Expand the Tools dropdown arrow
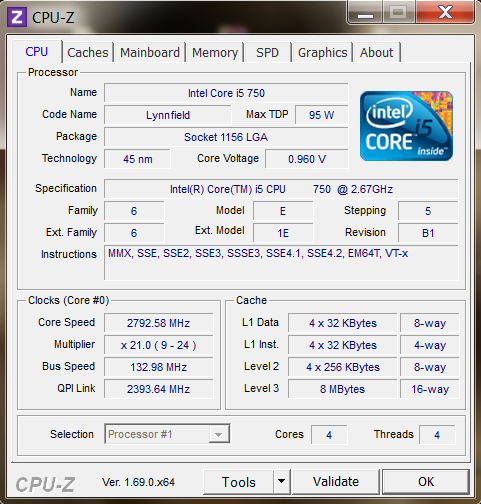This screenshot has height=504, width=481. tap(282, 482)
